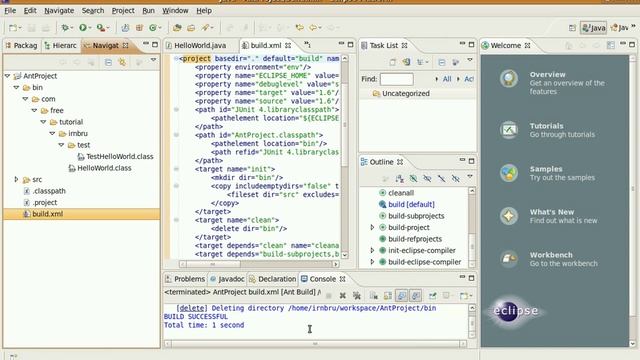This screenshot has width=640, height=360.
Task: Switch to the Hierarchy view tab
Action: [x=61, y=45]
